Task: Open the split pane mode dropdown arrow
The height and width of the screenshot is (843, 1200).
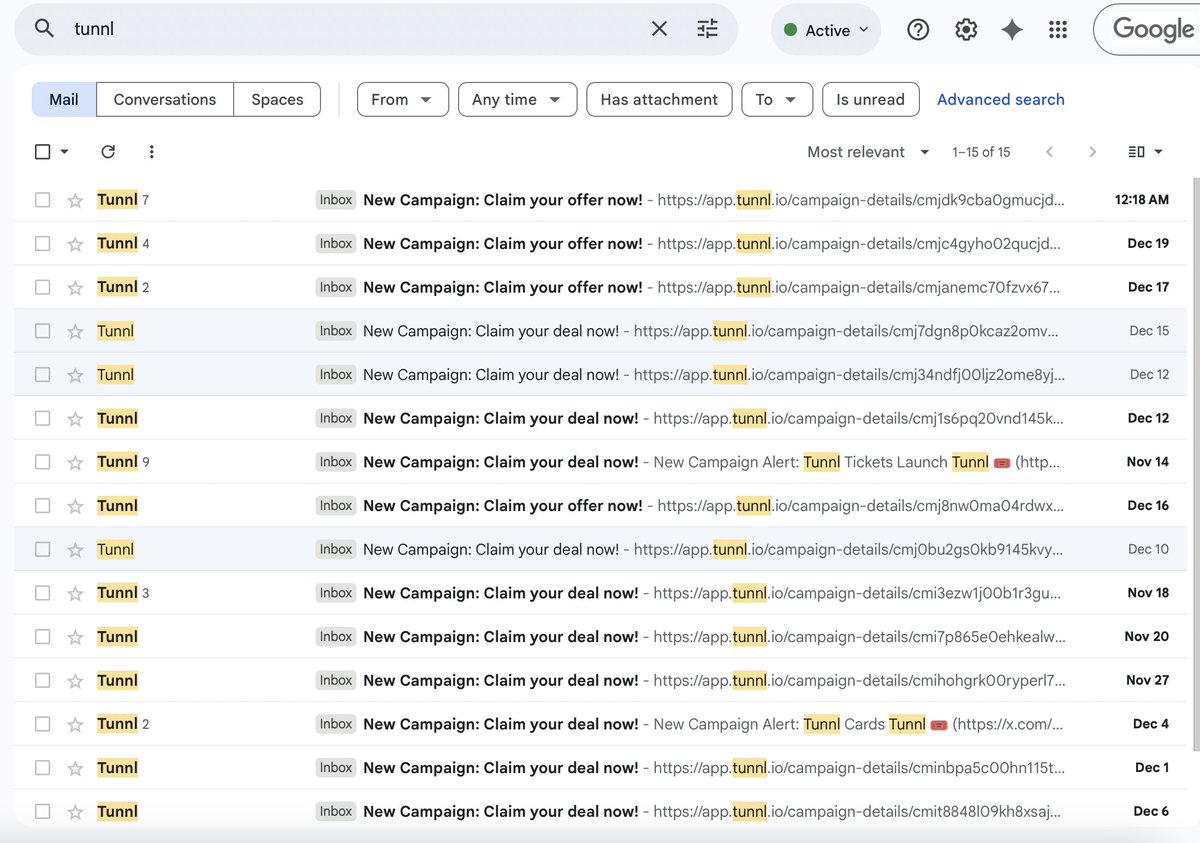Action: pyautogui.click(x=1159, y=152)
